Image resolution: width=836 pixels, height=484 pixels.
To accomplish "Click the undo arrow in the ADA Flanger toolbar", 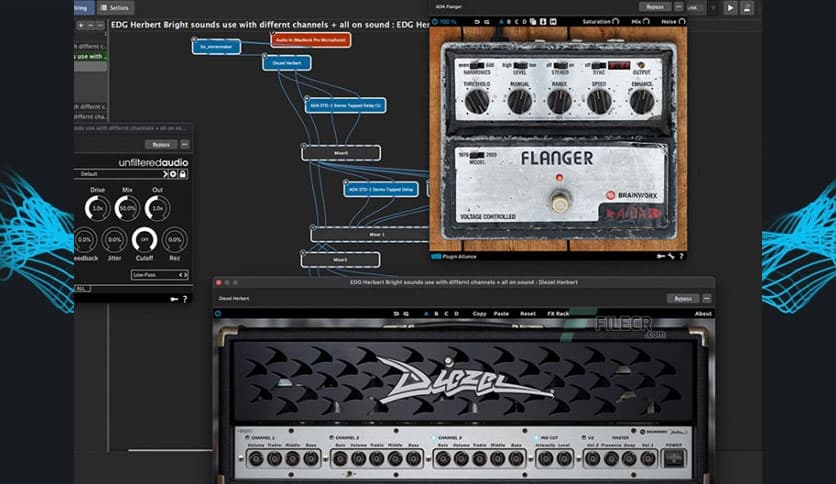I will coord(477,22).
